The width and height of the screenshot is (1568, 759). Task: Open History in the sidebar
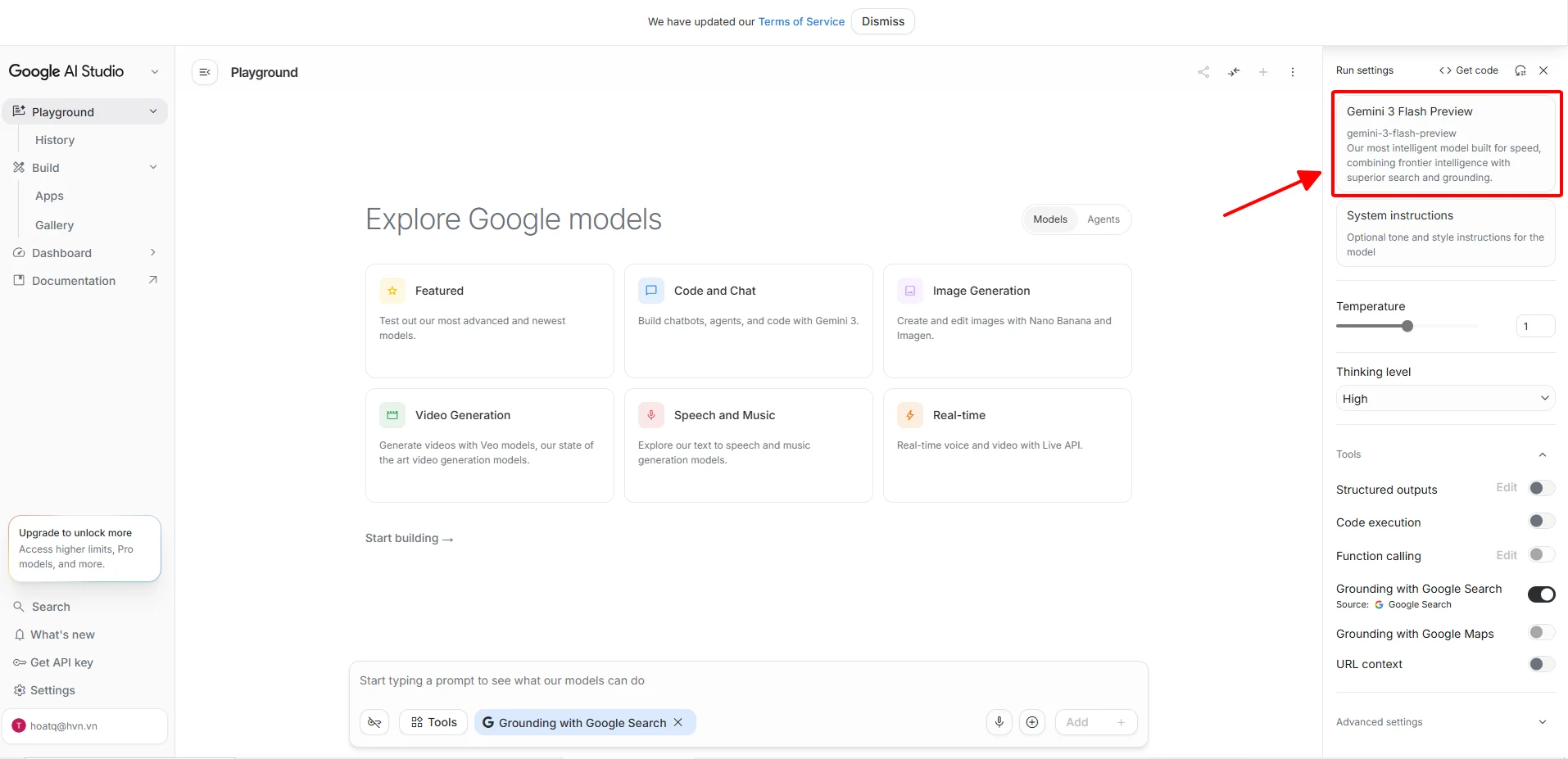tap(55, 140)
